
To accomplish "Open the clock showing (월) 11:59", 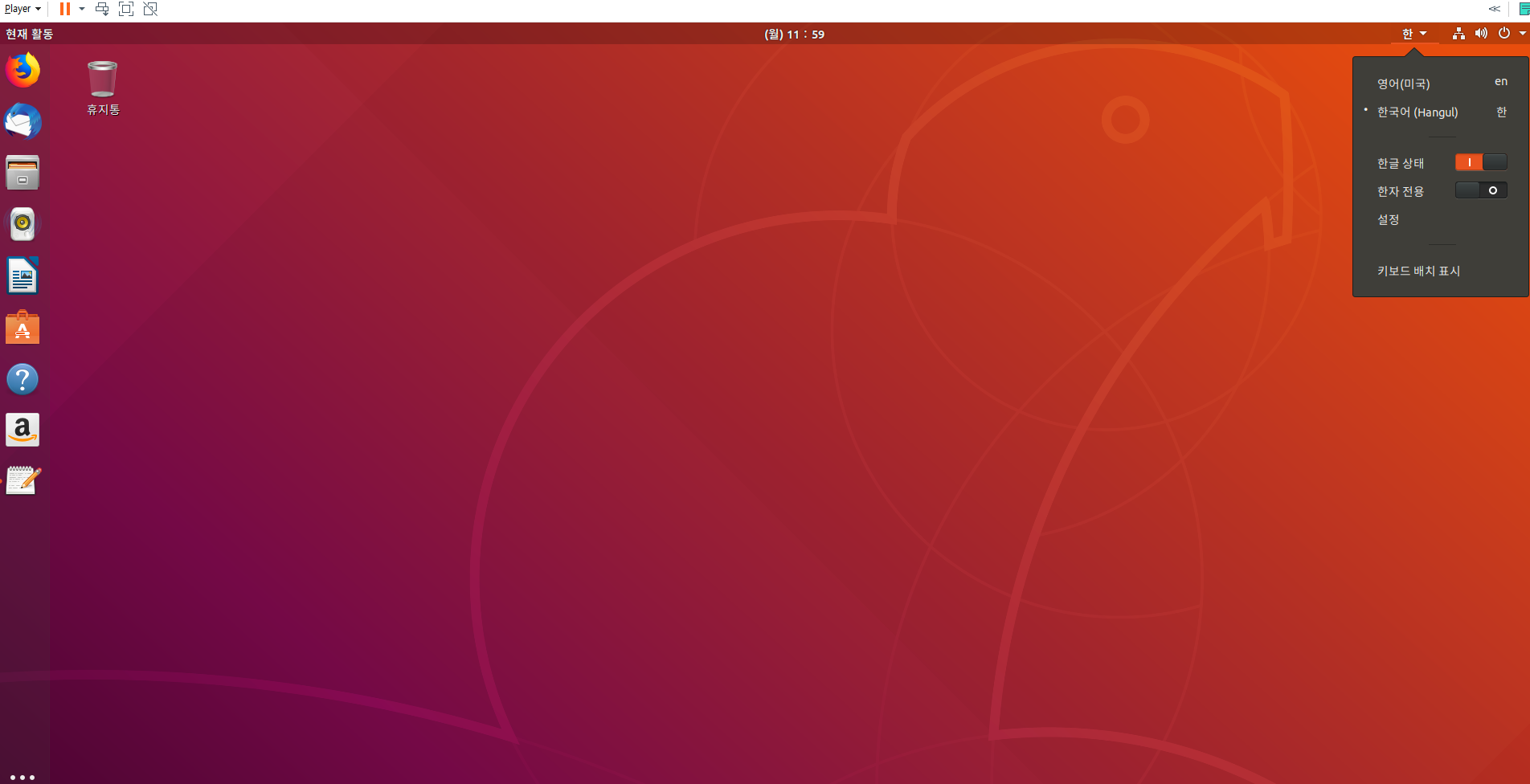I will [794, 34].
